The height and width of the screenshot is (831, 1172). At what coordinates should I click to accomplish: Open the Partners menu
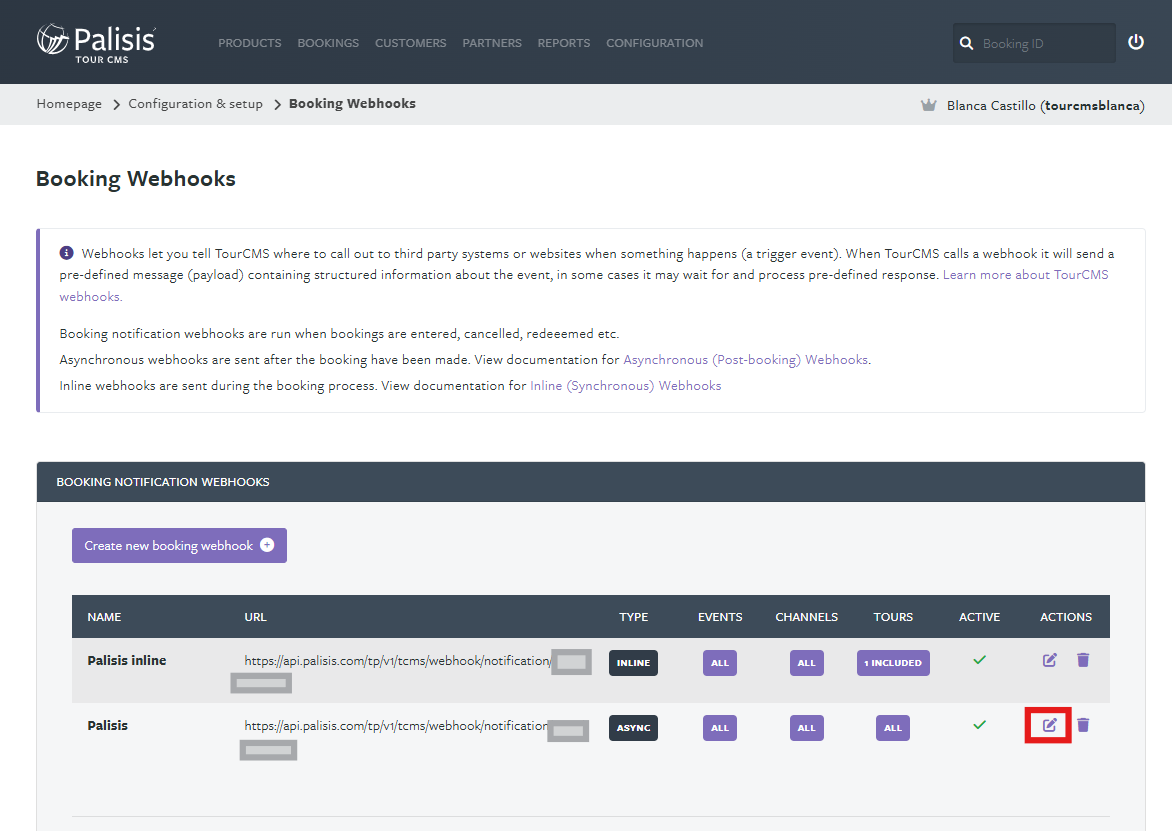492,43
